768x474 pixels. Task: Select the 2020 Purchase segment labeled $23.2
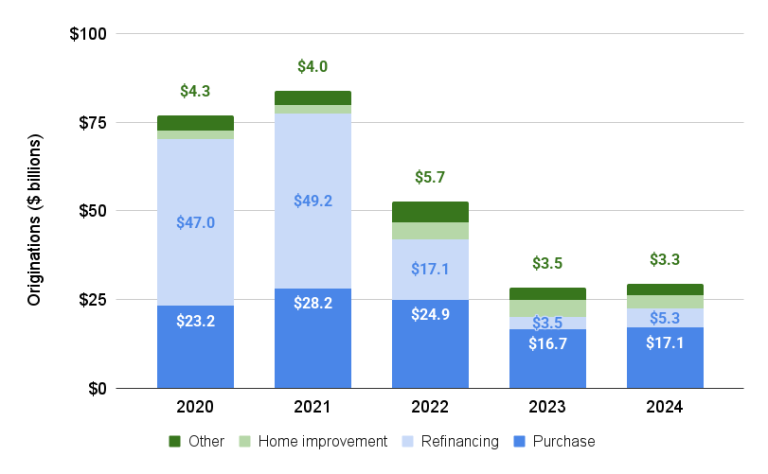click(195, 346)
